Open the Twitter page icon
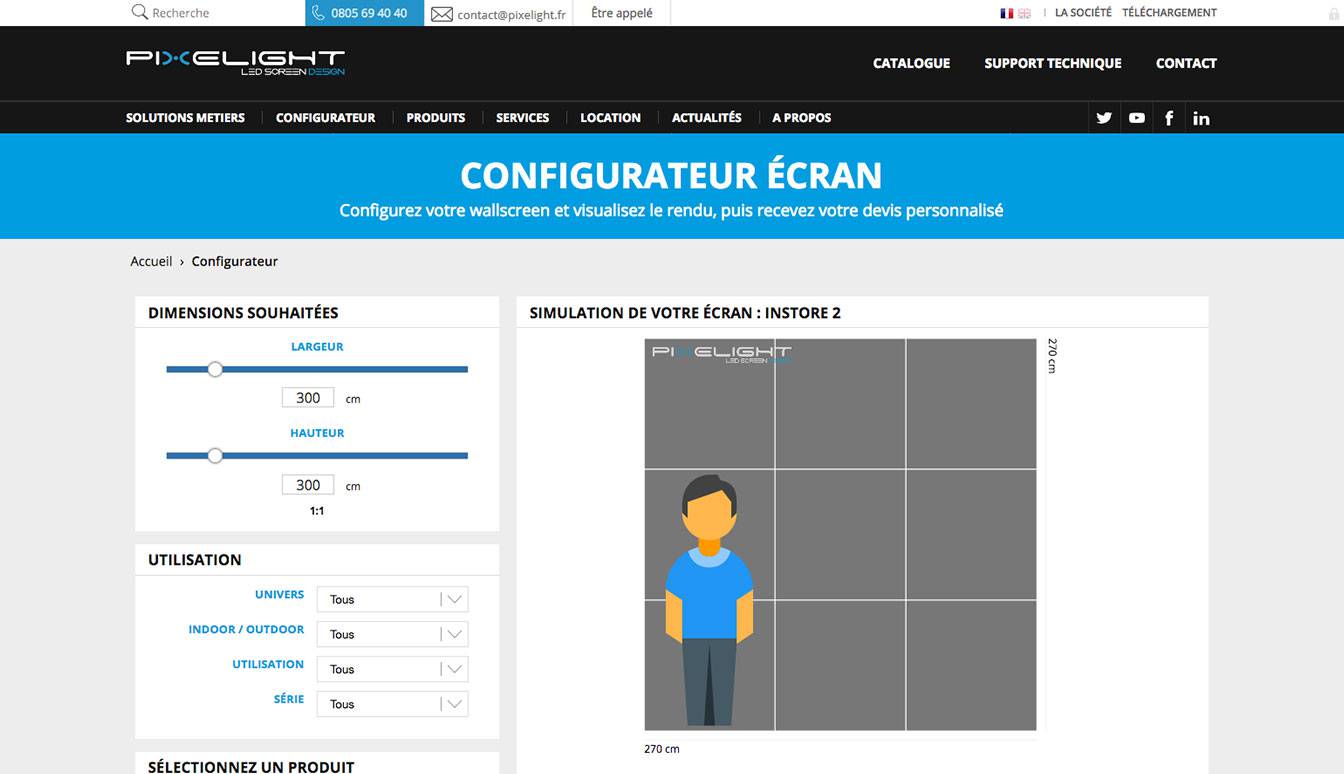The height and width of the screenshot is (774, 1344). 1104,118
